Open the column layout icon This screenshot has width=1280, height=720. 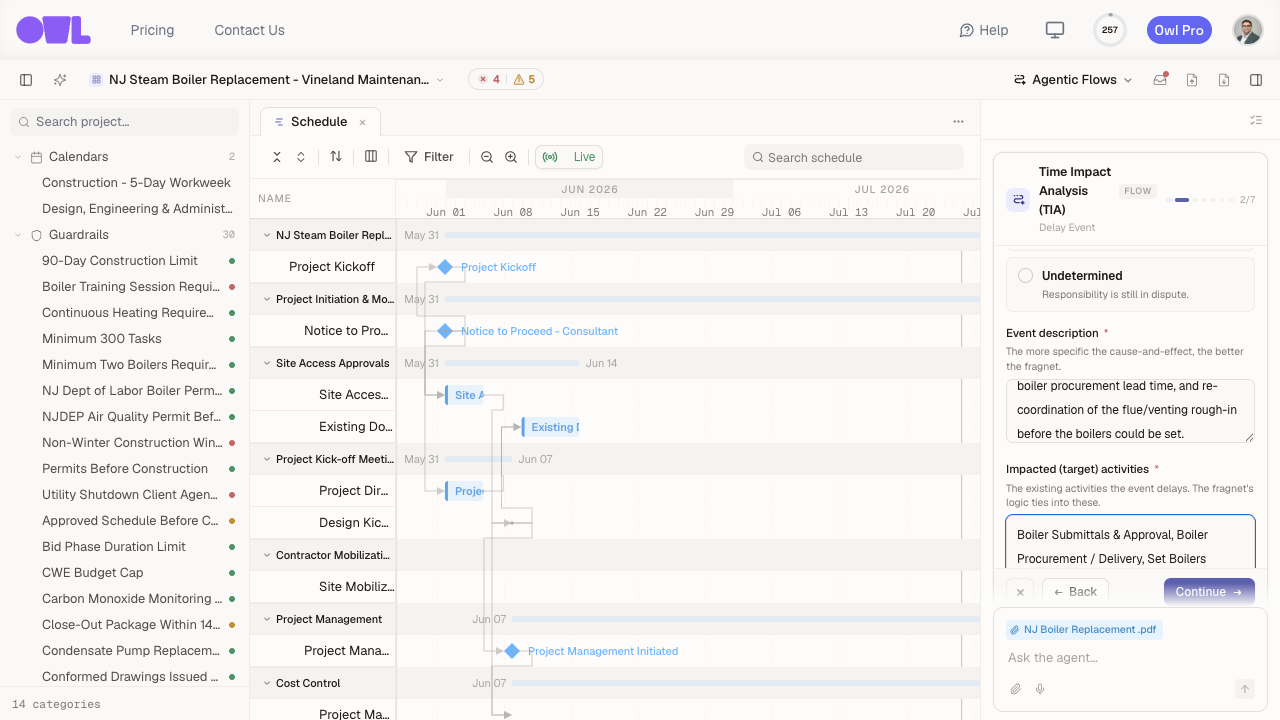371,157
